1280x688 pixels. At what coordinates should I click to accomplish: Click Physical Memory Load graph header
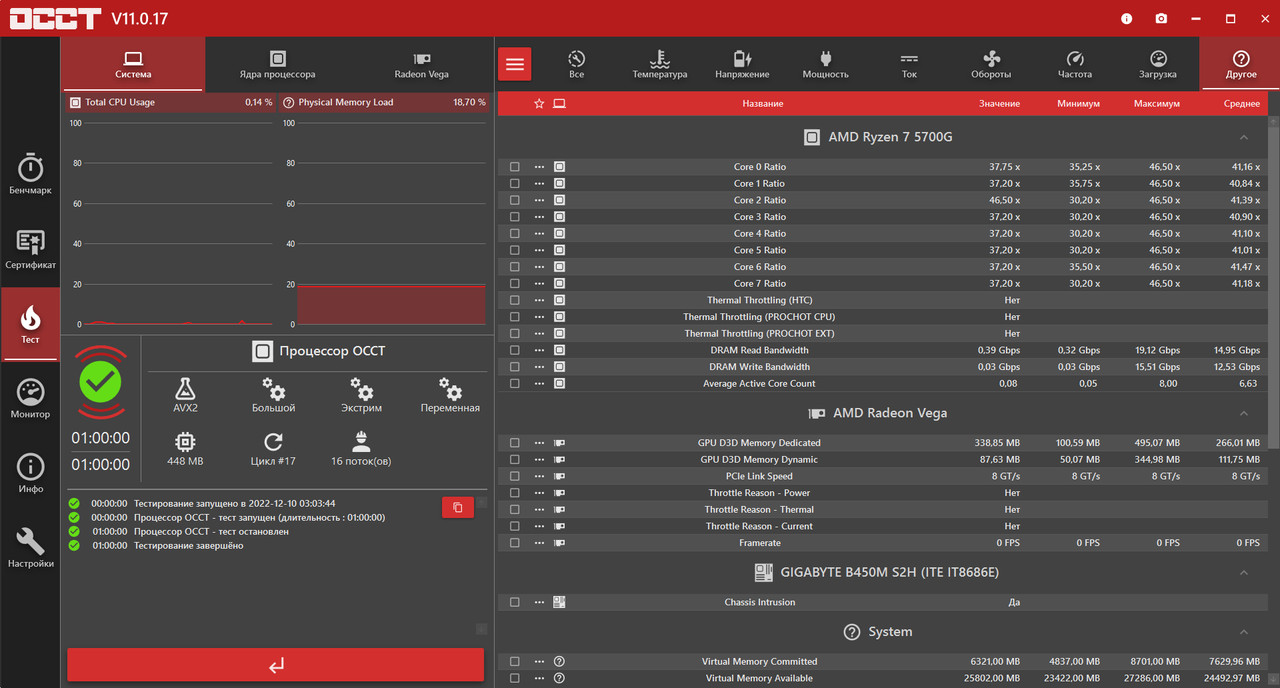click(383, 102)
